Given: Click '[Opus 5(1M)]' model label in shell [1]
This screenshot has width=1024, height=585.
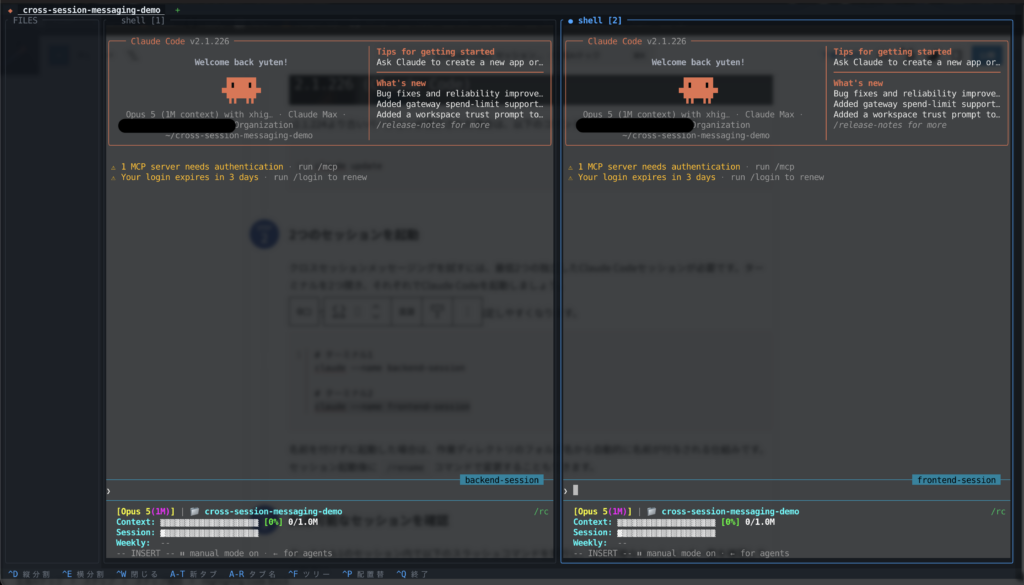Looking at the screenshot, I should (x=146, y=511).
